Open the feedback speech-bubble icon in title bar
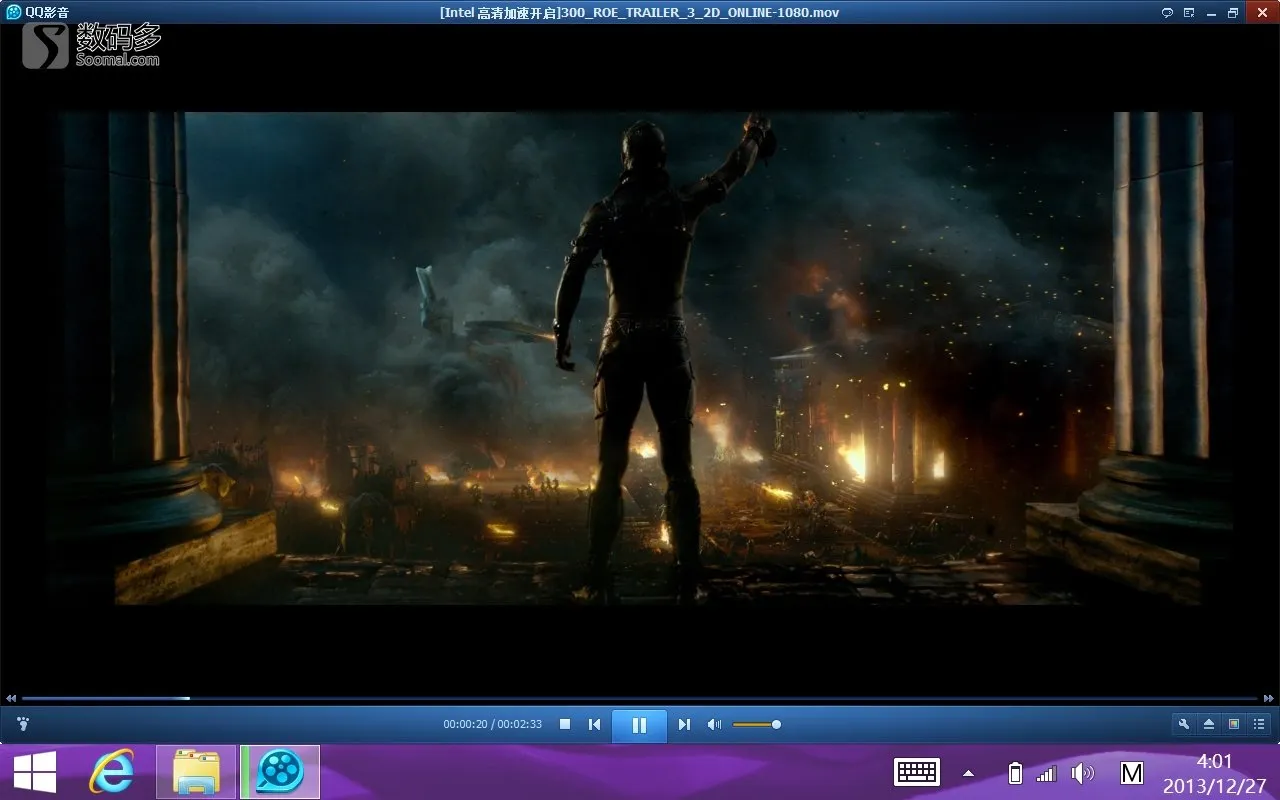 (1167, 12)
